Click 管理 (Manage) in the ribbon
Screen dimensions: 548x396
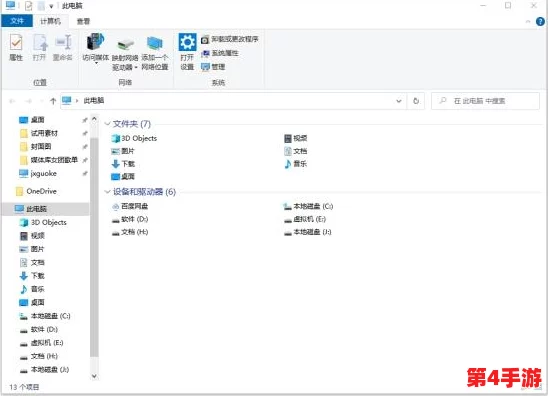click(x=213, y=67)
